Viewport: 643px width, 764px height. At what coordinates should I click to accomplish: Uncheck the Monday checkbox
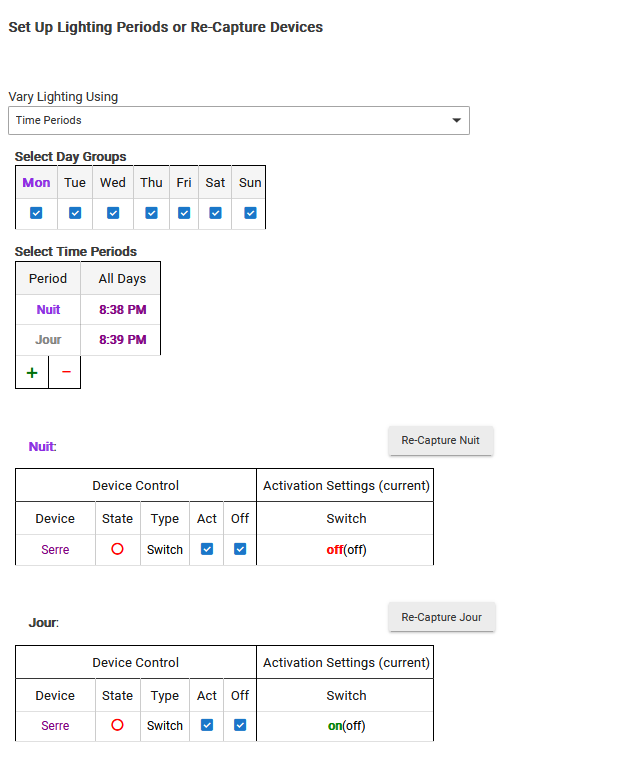[x=36, y=213]
